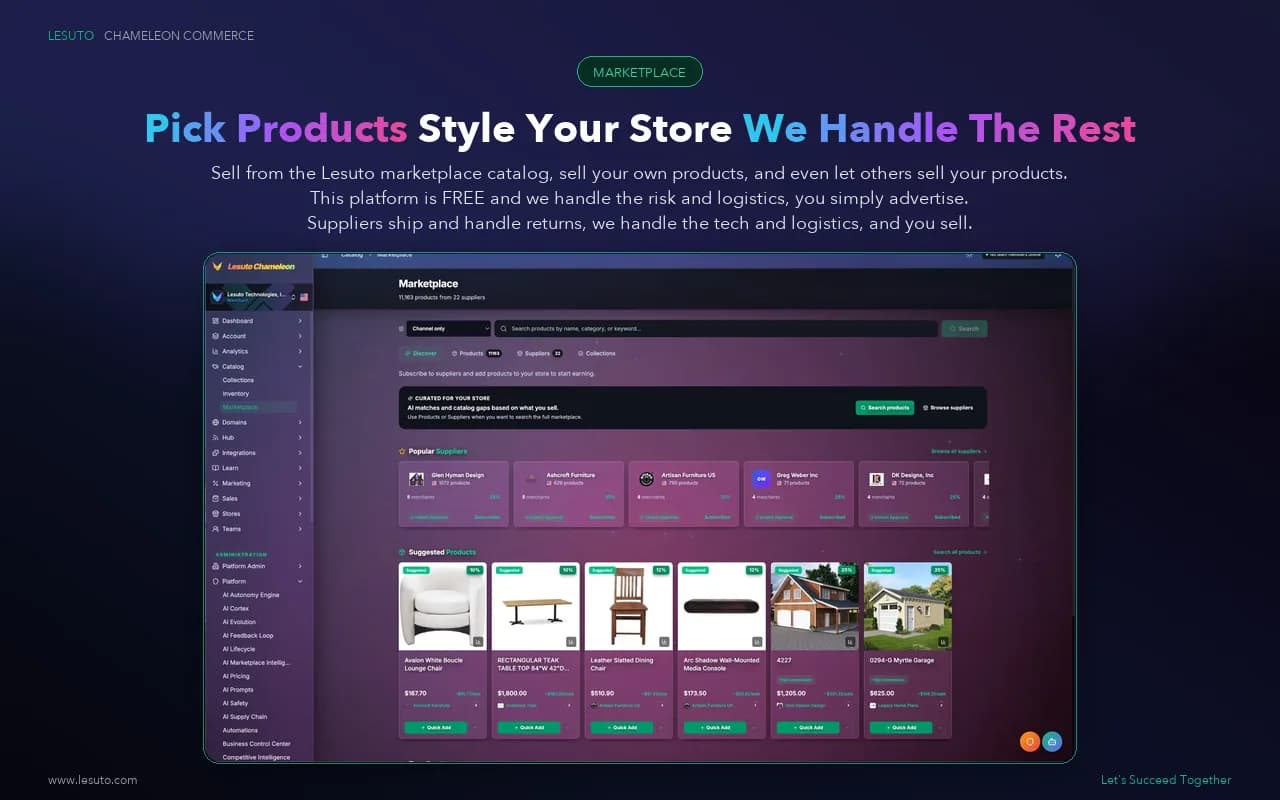The image size is (1280, 800).
Task: Open Inventory under Catalog
Action: (236, 394)
